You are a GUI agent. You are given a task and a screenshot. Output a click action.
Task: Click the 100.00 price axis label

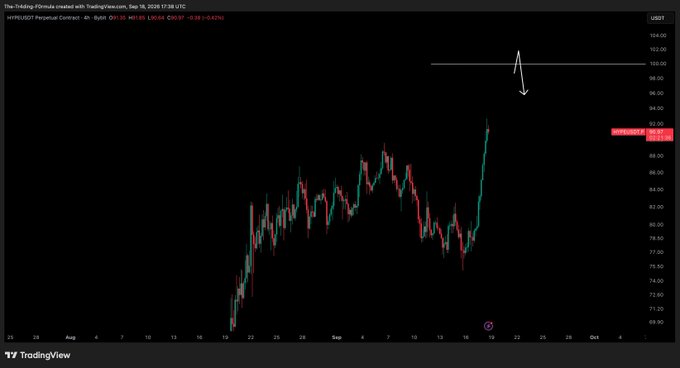pos(657,64)
